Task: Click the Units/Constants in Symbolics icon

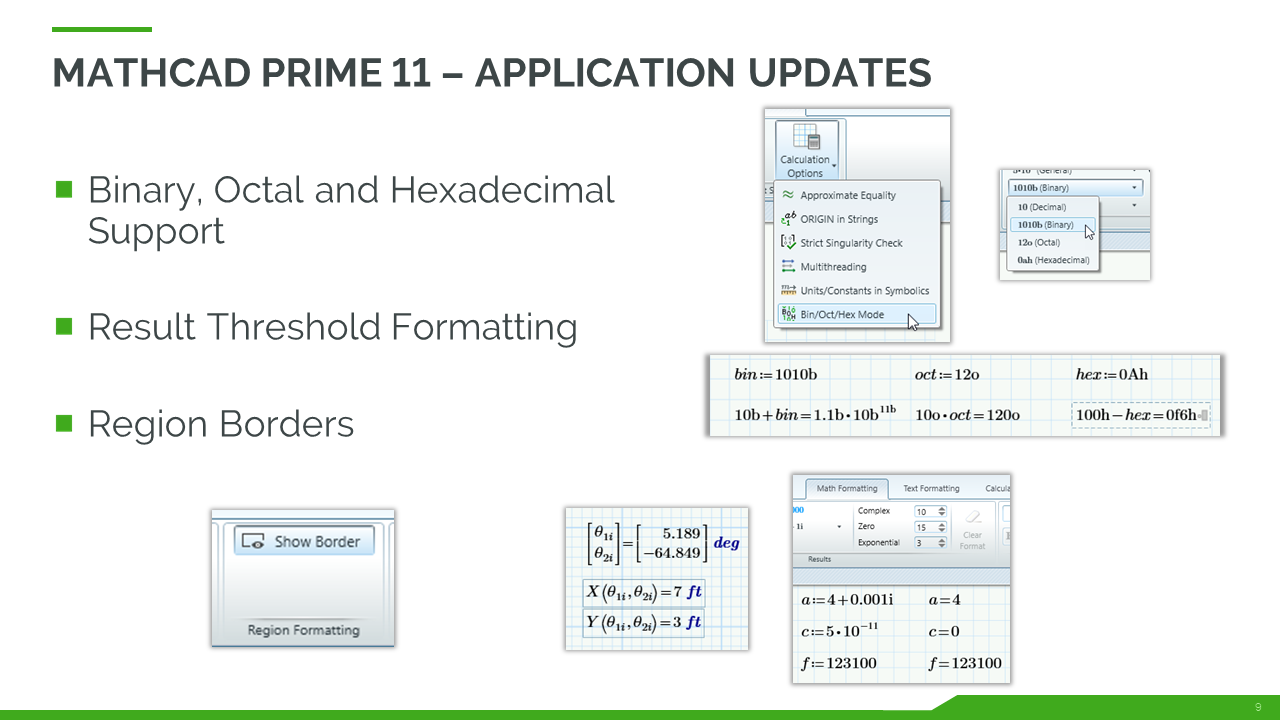Action: tap(788, 290)
